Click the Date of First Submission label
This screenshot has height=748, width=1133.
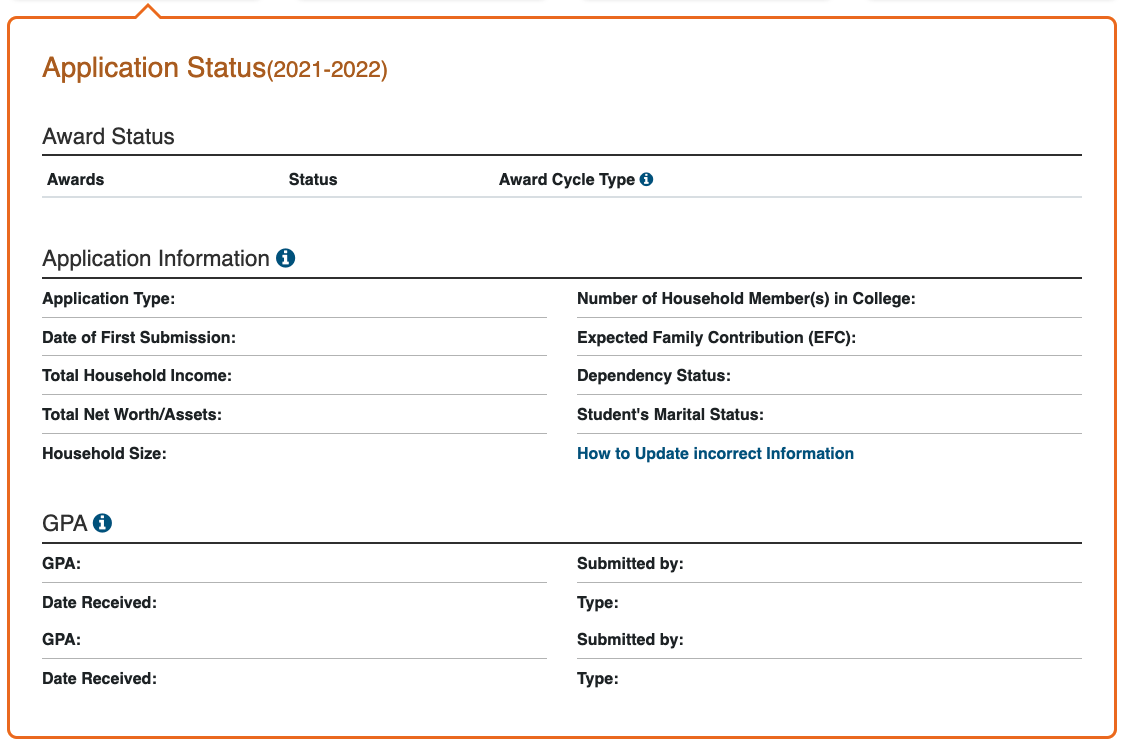tap(139, 338)
